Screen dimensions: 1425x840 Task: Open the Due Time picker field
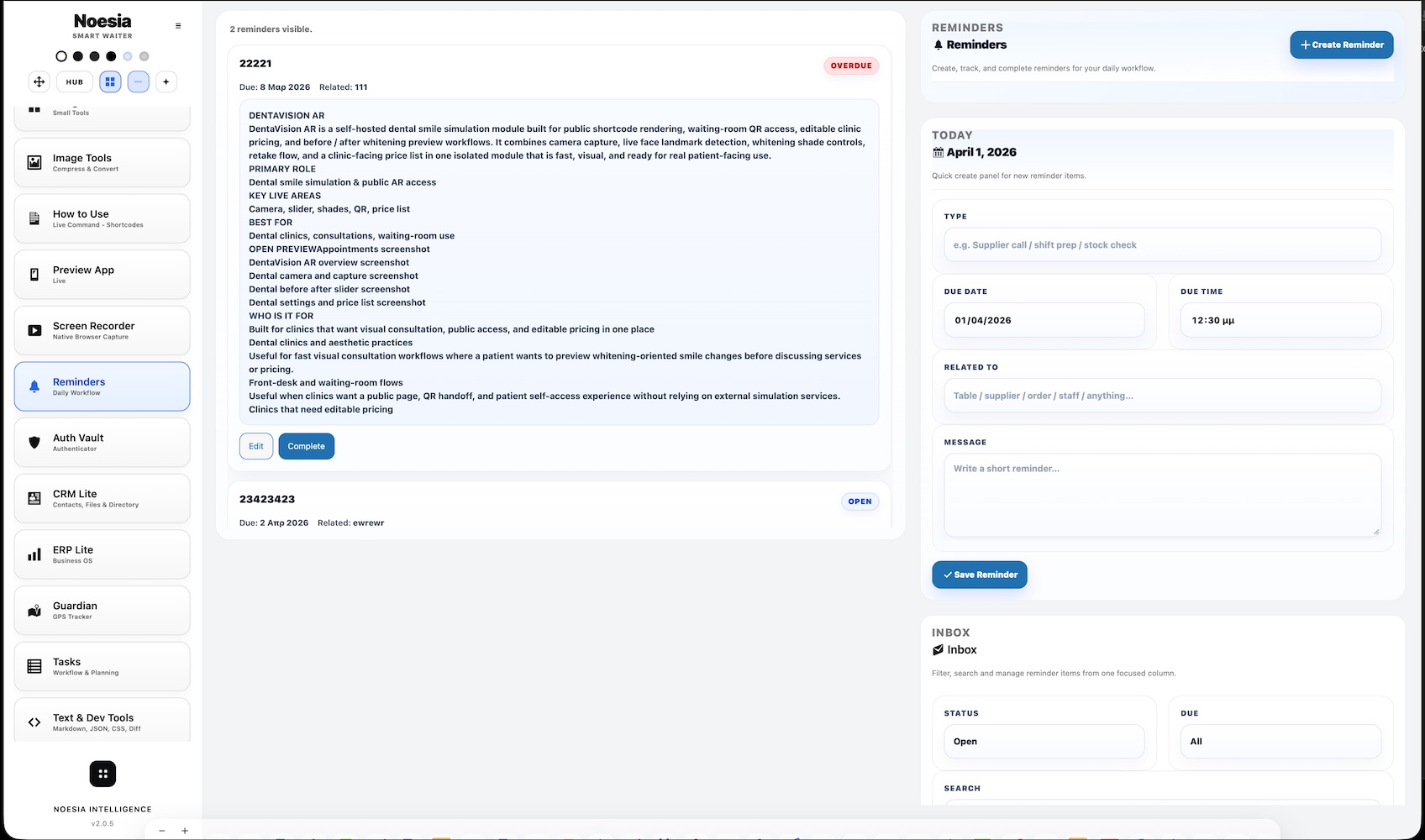tap(1280, 321)
